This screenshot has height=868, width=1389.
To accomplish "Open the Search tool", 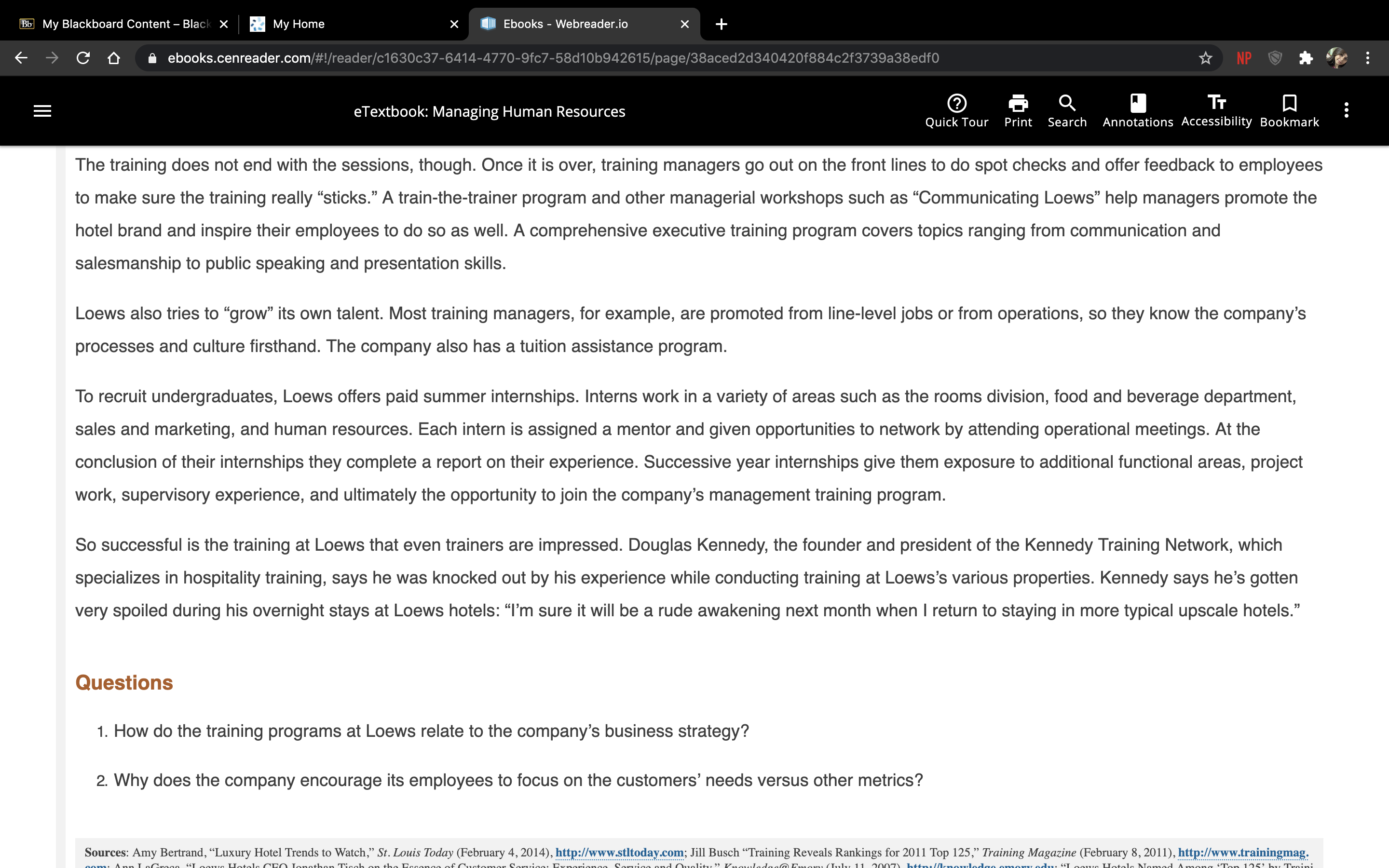I will [1067, 111].
